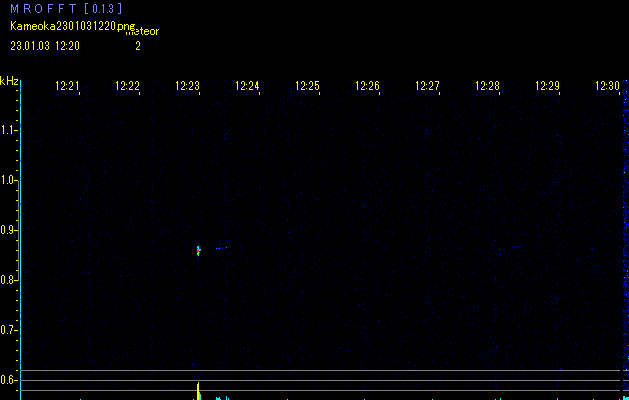Screen dimensions: 629x400
Task: Click the 1.1 frequency axis label
Action: 8,130
